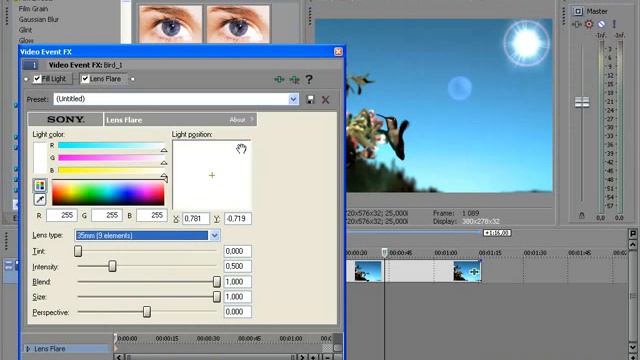
Task: Select Film Grain in the effects list
Action: click(x=33, y=9)
